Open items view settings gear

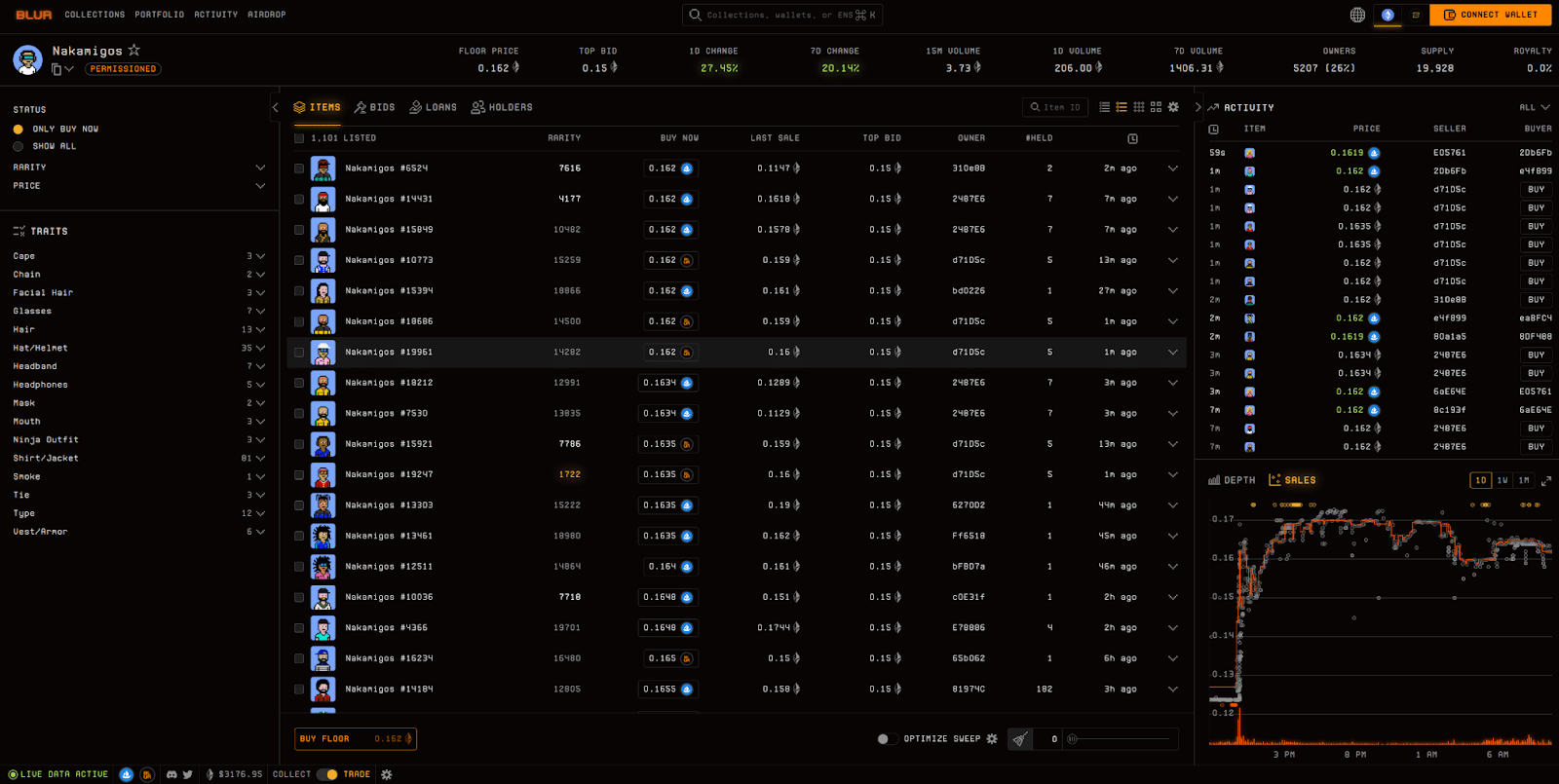(x=1173, y=107)
